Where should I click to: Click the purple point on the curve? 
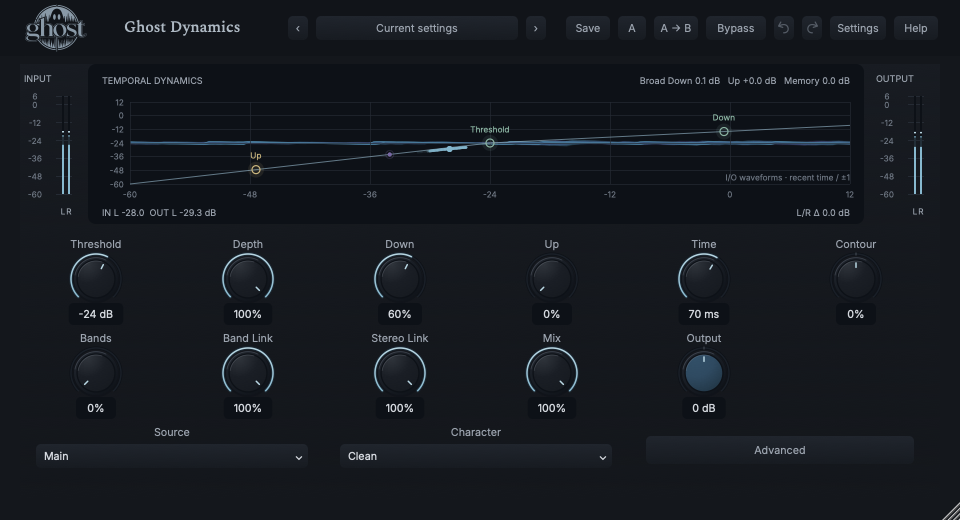click(x=389, y=154)
